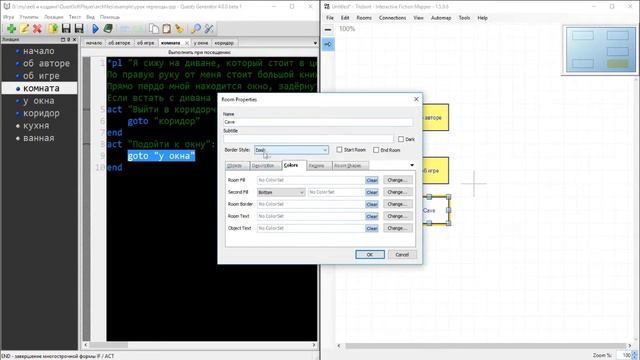Image resolution: width=640 pixels, height=360 pixels.
Task: Click the second floppy disk save-as icon
Action: pyautogui.click(x=79, y=29)
